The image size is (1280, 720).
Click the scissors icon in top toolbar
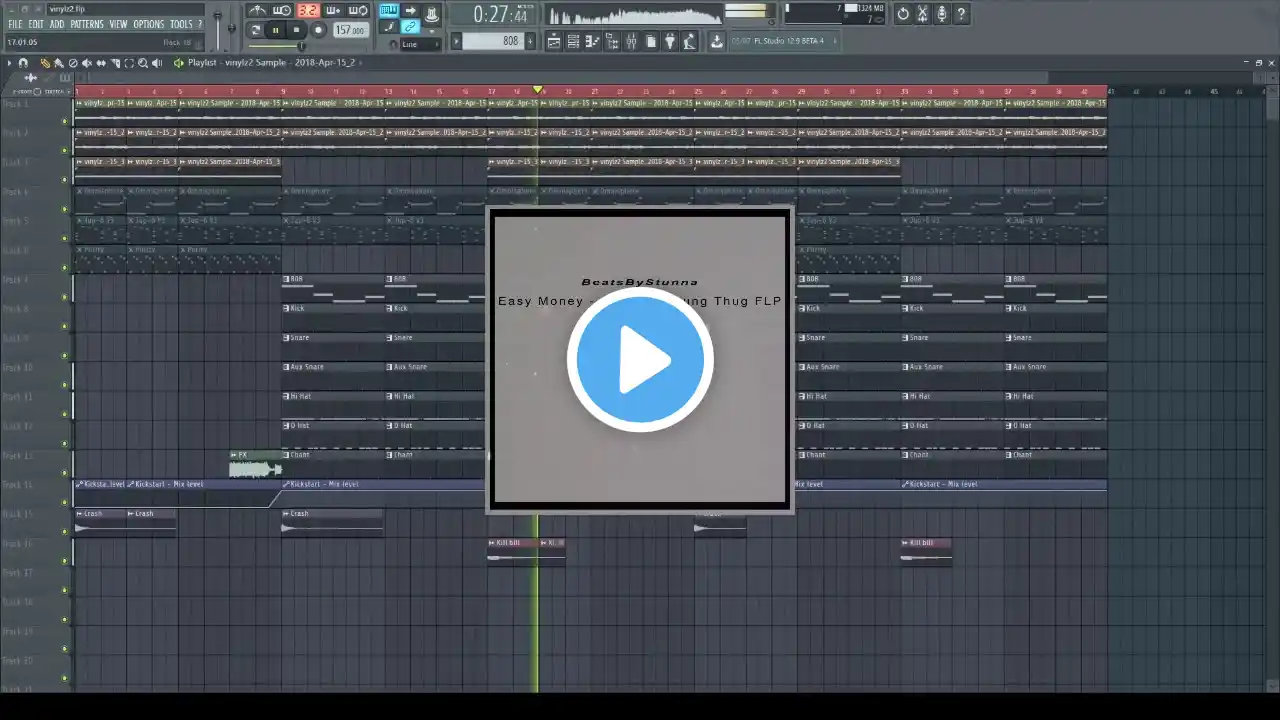pyautogui.click(x=923, y=14)
